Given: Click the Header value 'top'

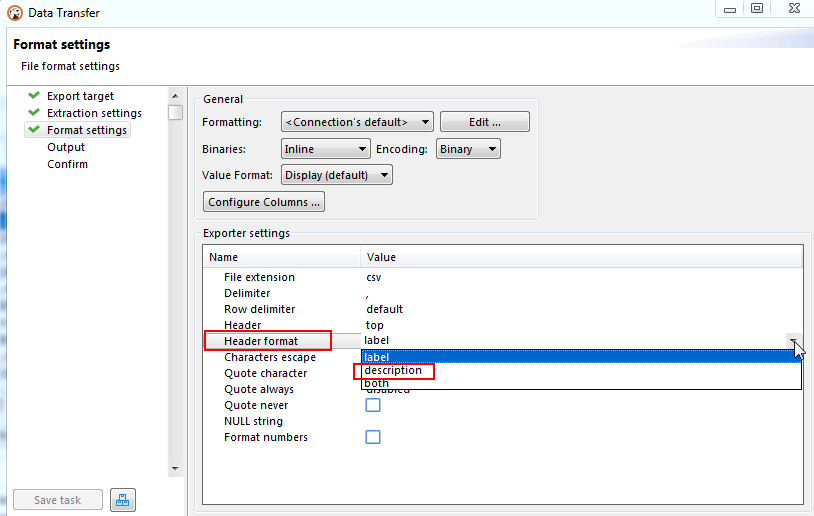Looking at the screenshot, I should [375, 325].
